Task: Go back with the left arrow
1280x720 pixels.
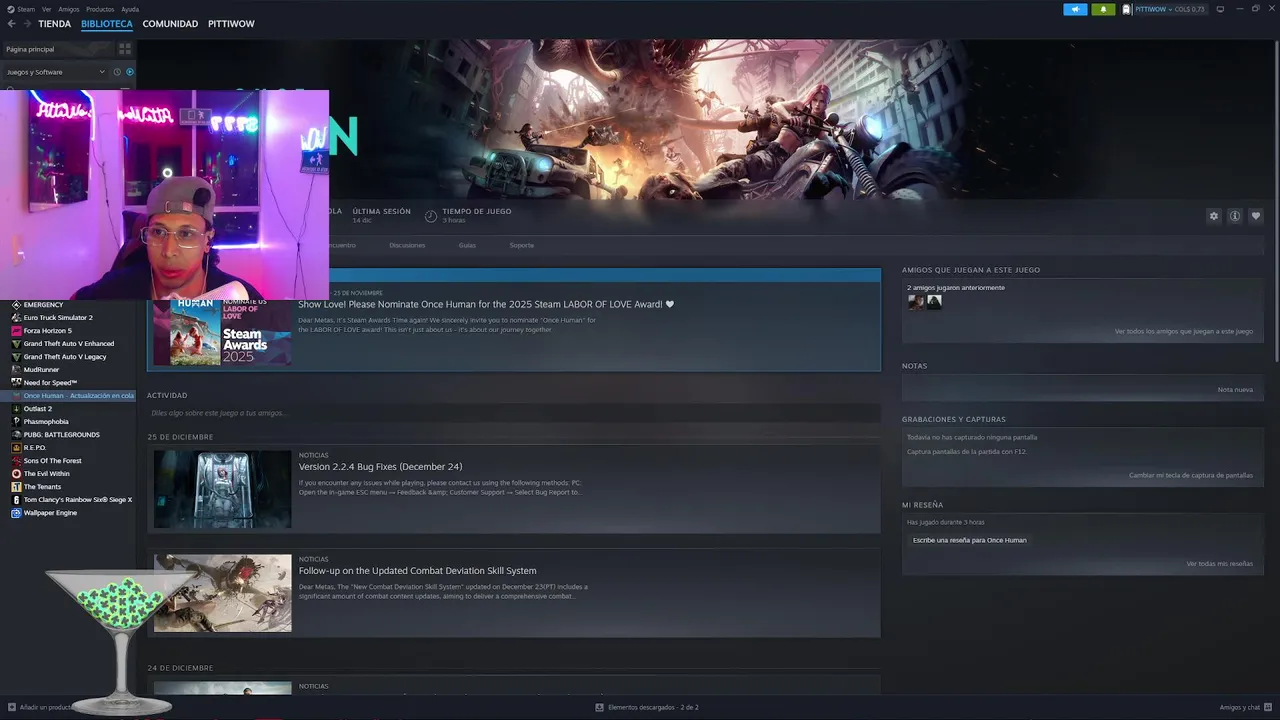Action: (x=12, y=24)
